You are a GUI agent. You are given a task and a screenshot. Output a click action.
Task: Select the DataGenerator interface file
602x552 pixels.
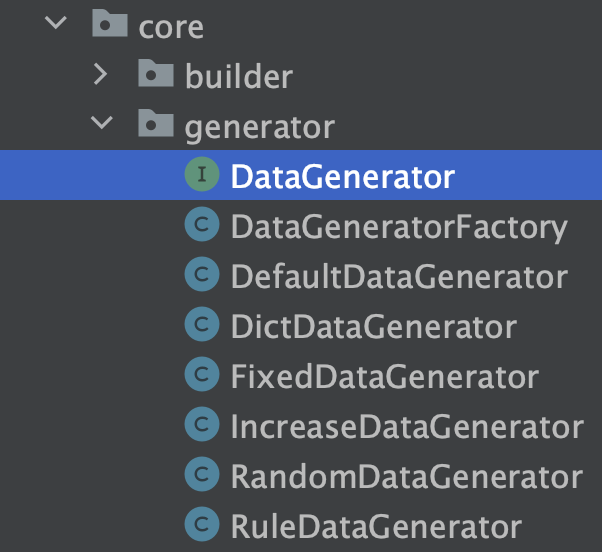pos(342,177)
